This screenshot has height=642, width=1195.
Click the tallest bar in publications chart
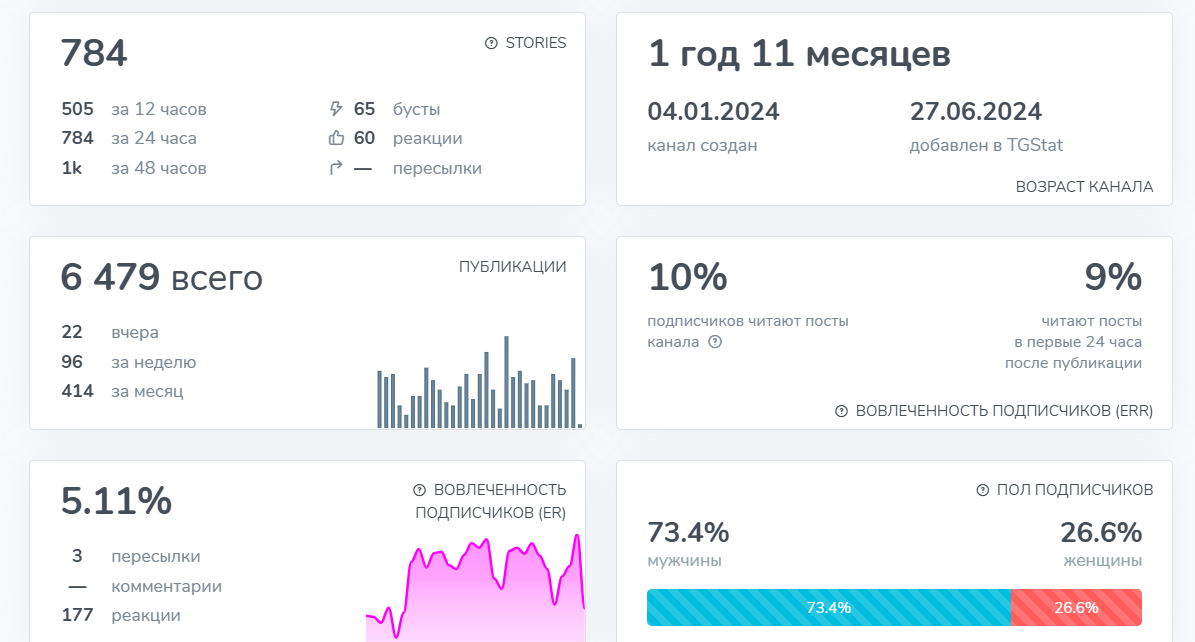click(x=507, y=382)
